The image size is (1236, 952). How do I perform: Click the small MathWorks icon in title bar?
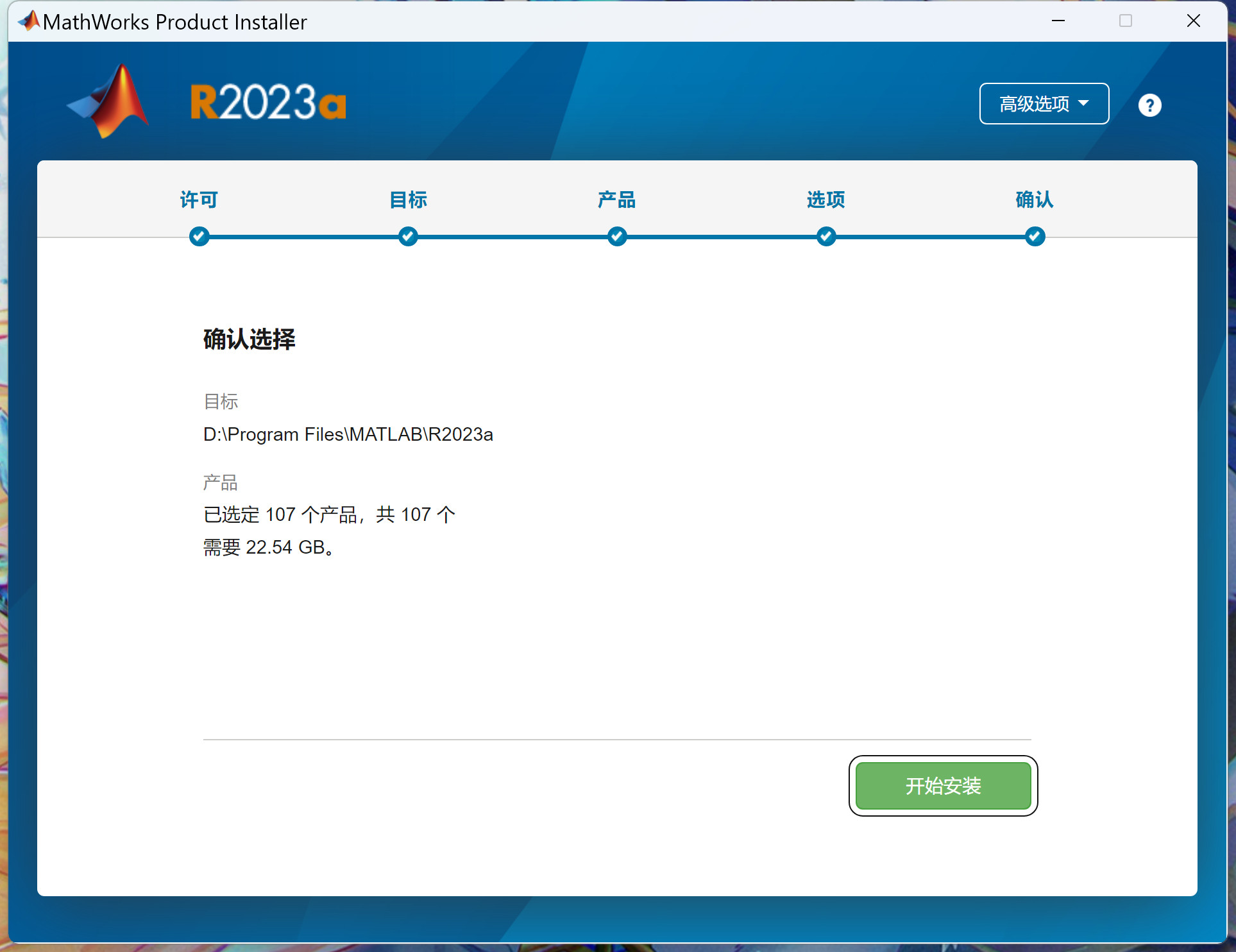tap(29, 21)
